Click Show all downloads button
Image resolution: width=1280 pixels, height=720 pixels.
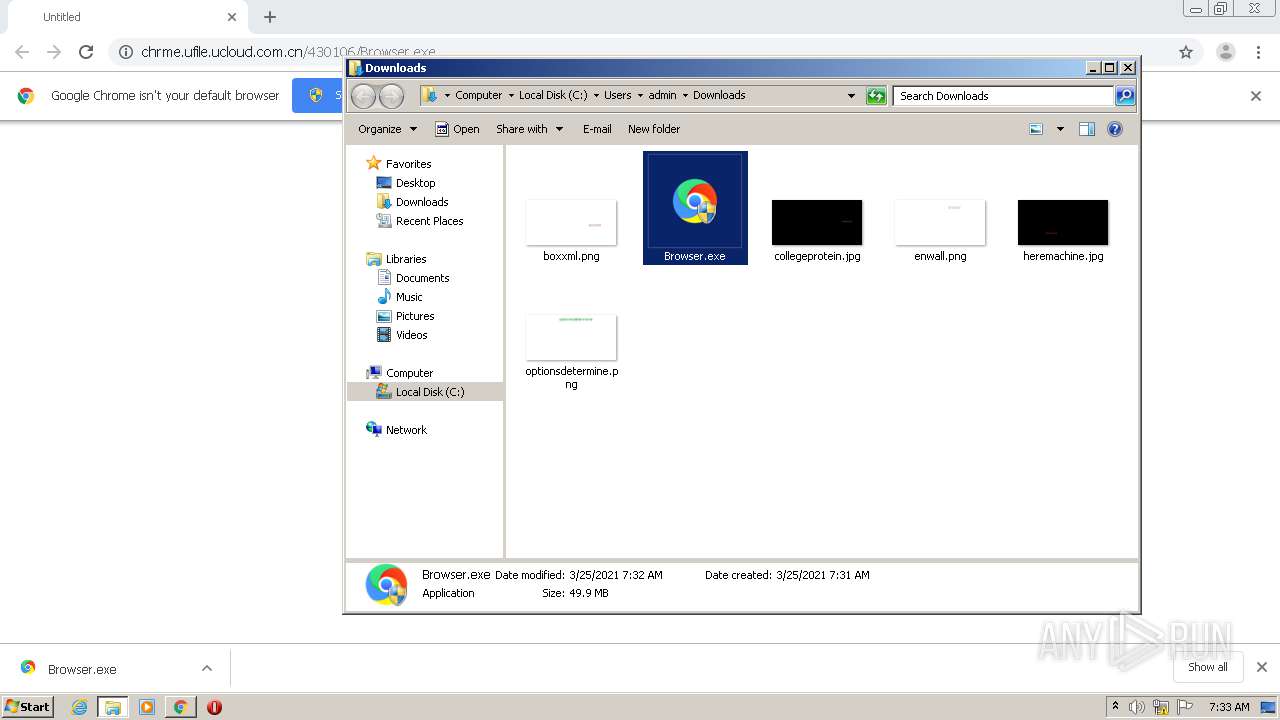click(1208, 667)
